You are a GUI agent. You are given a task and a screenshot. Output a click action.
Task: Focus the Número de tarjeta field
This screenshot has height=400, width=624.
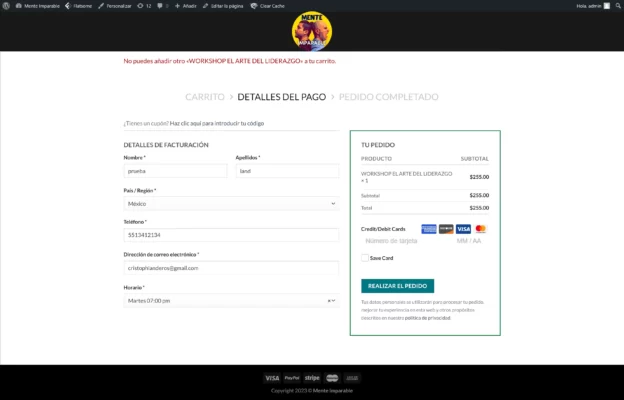point(400,241)
